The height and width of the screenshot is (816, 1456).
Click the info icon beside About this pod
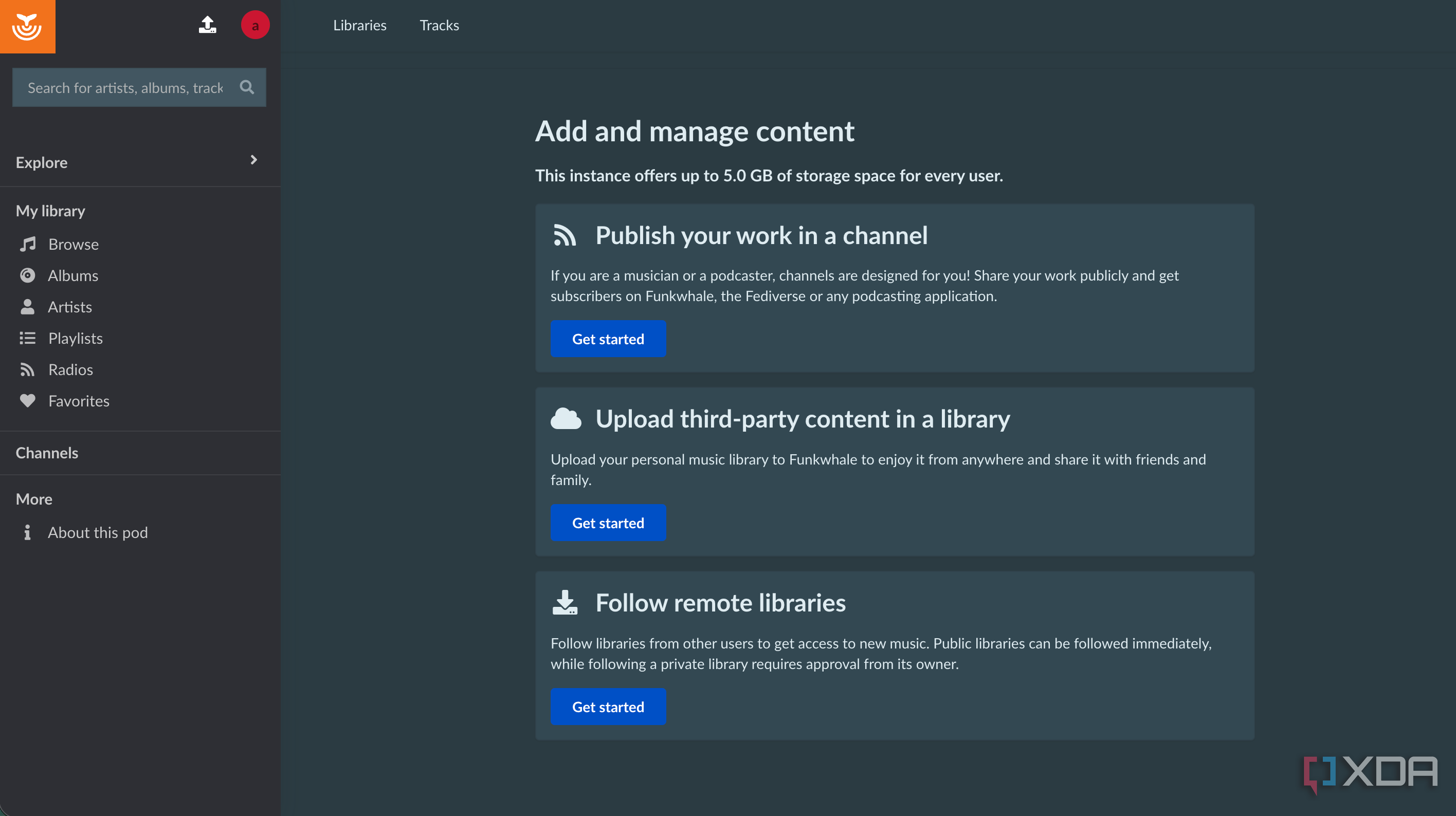[27, 532]
